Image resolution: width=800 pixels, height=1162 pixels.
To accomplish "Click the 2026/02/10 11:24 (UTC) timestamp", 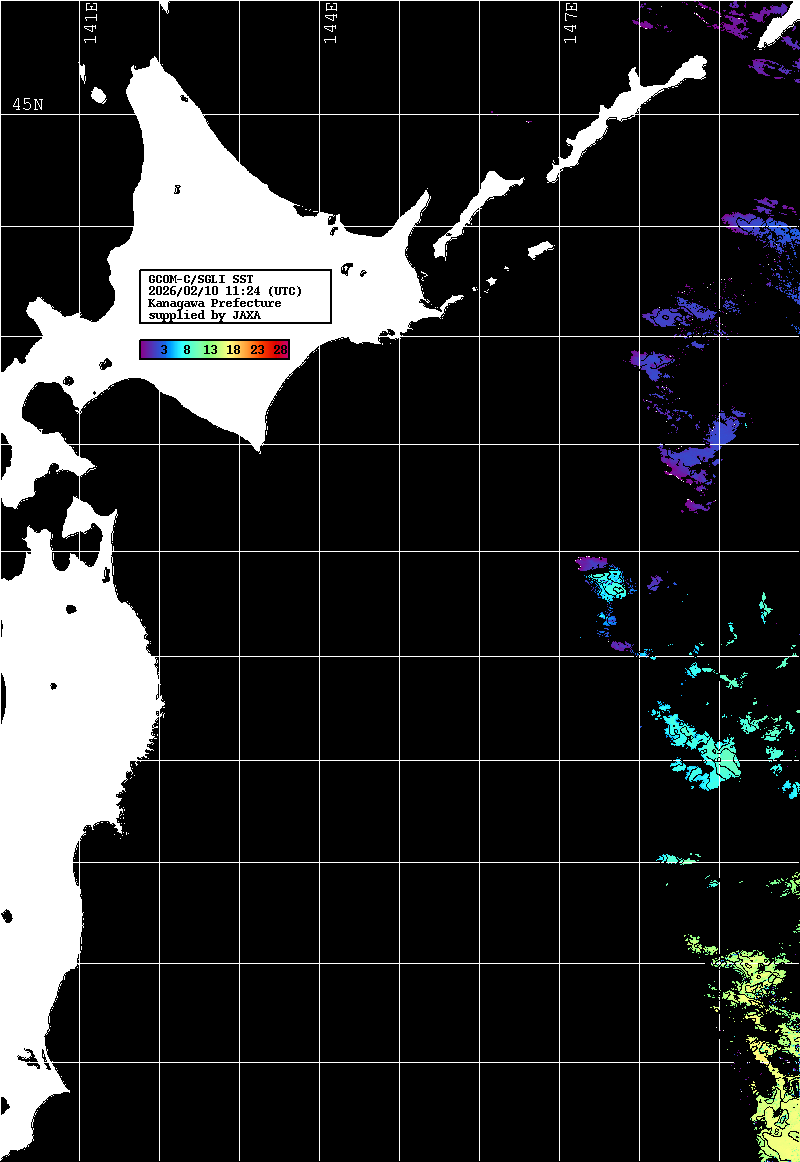I will click(224, 291).
